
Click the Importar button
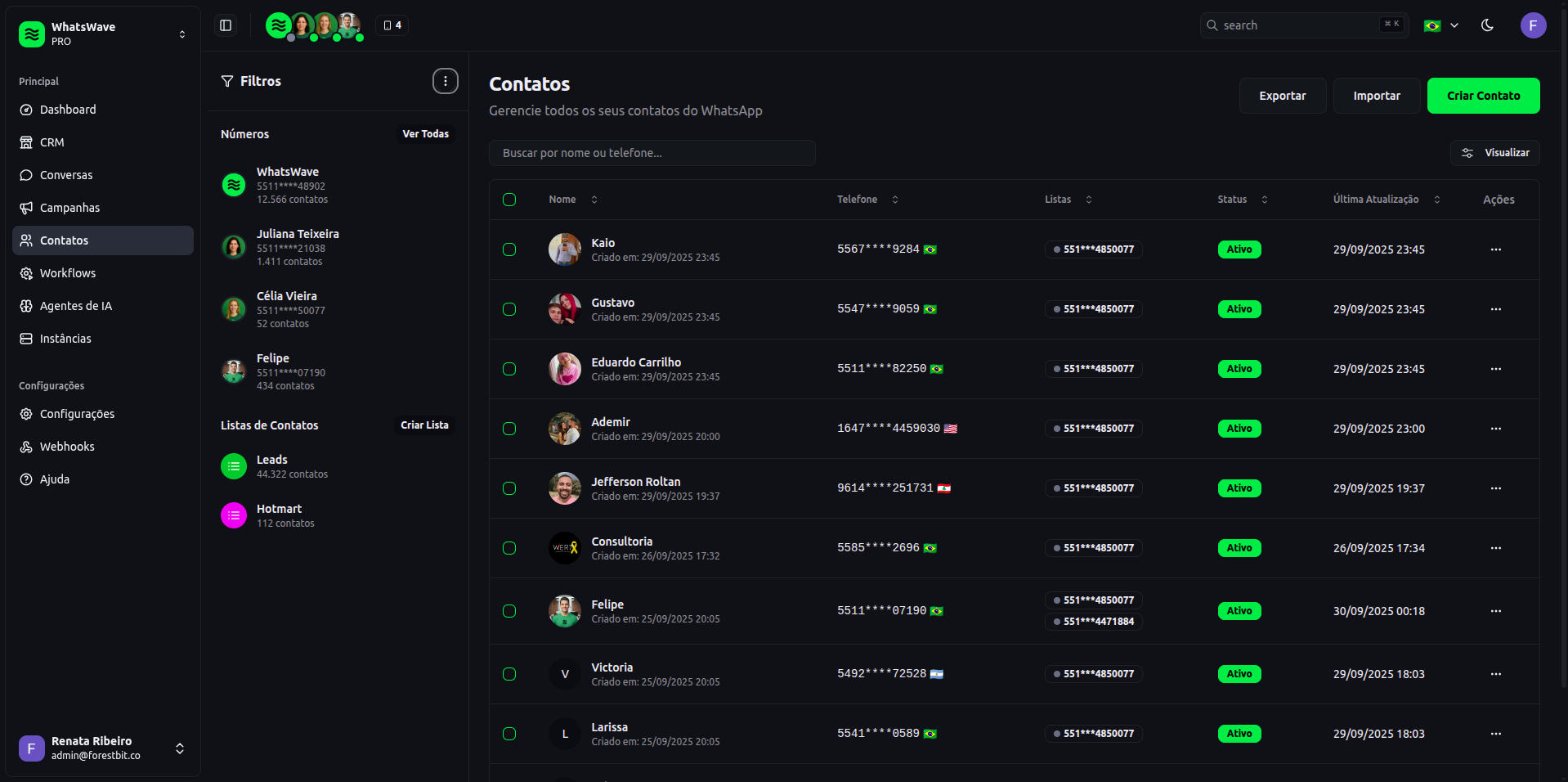click(x=1377, y=96)
